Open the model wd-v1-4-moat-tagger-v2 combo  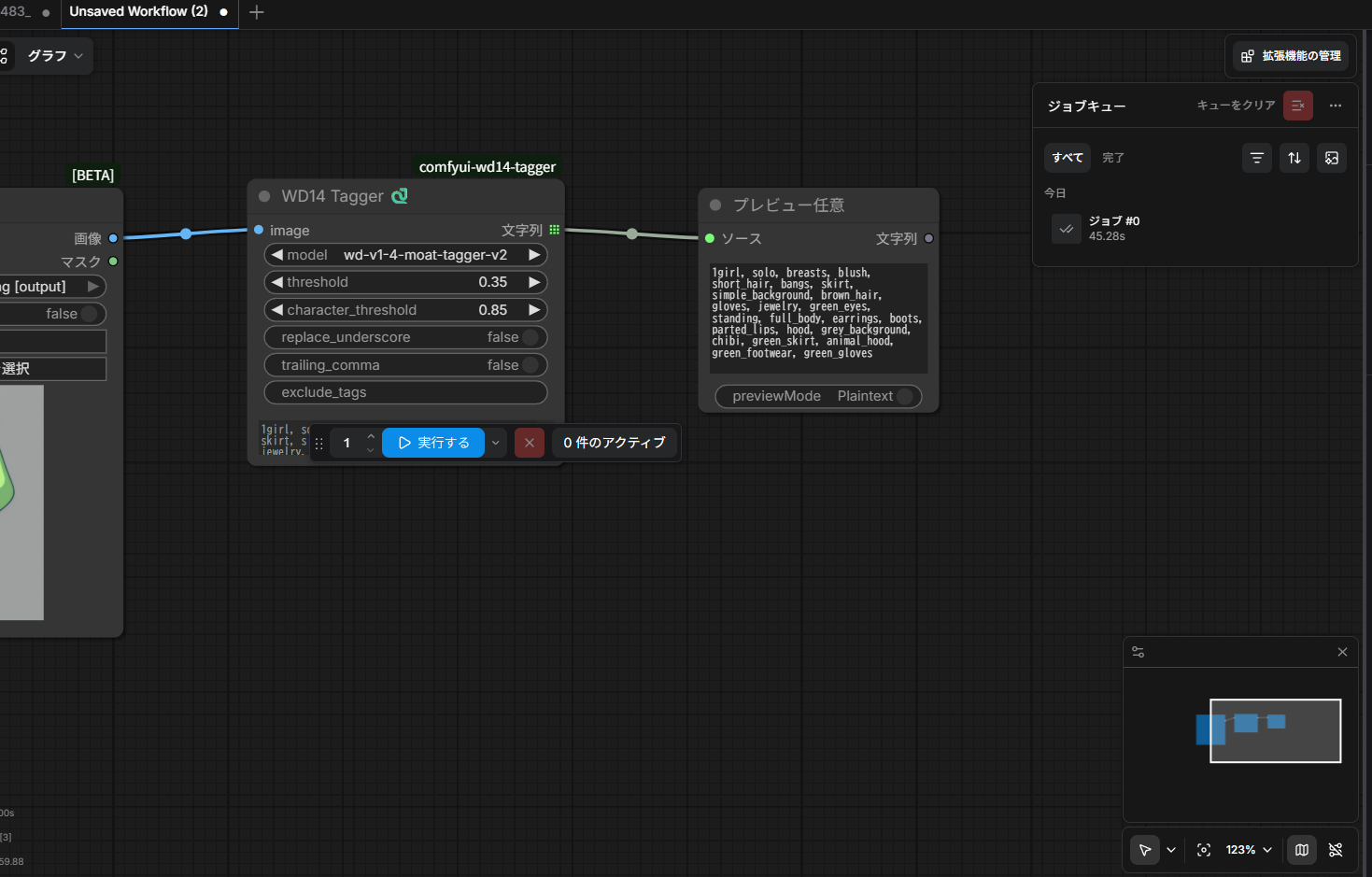pyautogui.click(x=406, y=255)
